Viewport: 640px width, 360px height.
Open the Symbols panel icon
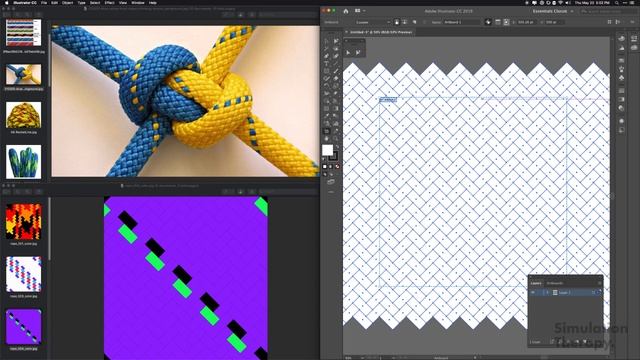(621, 77)
